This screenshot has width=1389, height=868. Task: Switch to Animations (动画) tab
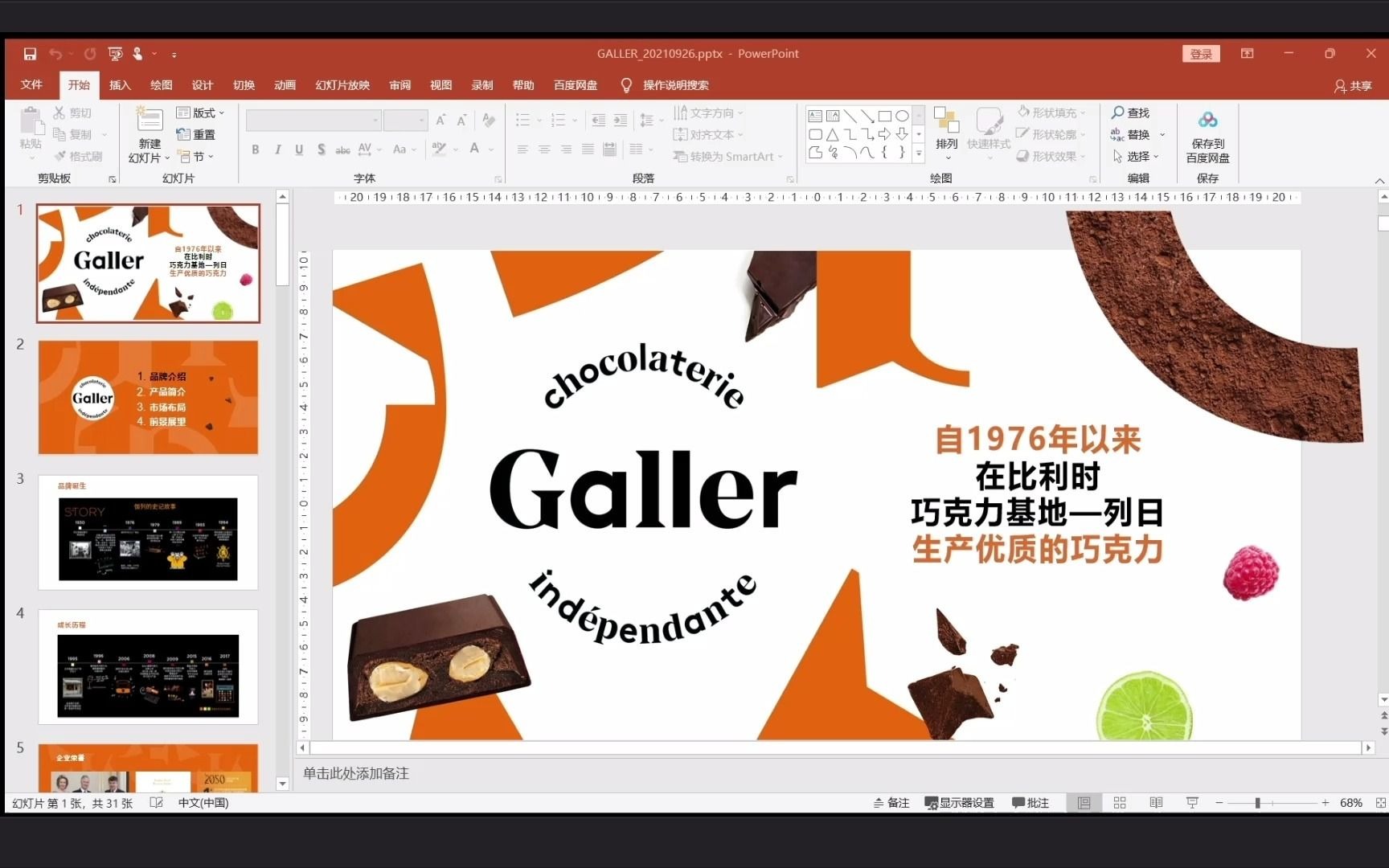(285, 85)
